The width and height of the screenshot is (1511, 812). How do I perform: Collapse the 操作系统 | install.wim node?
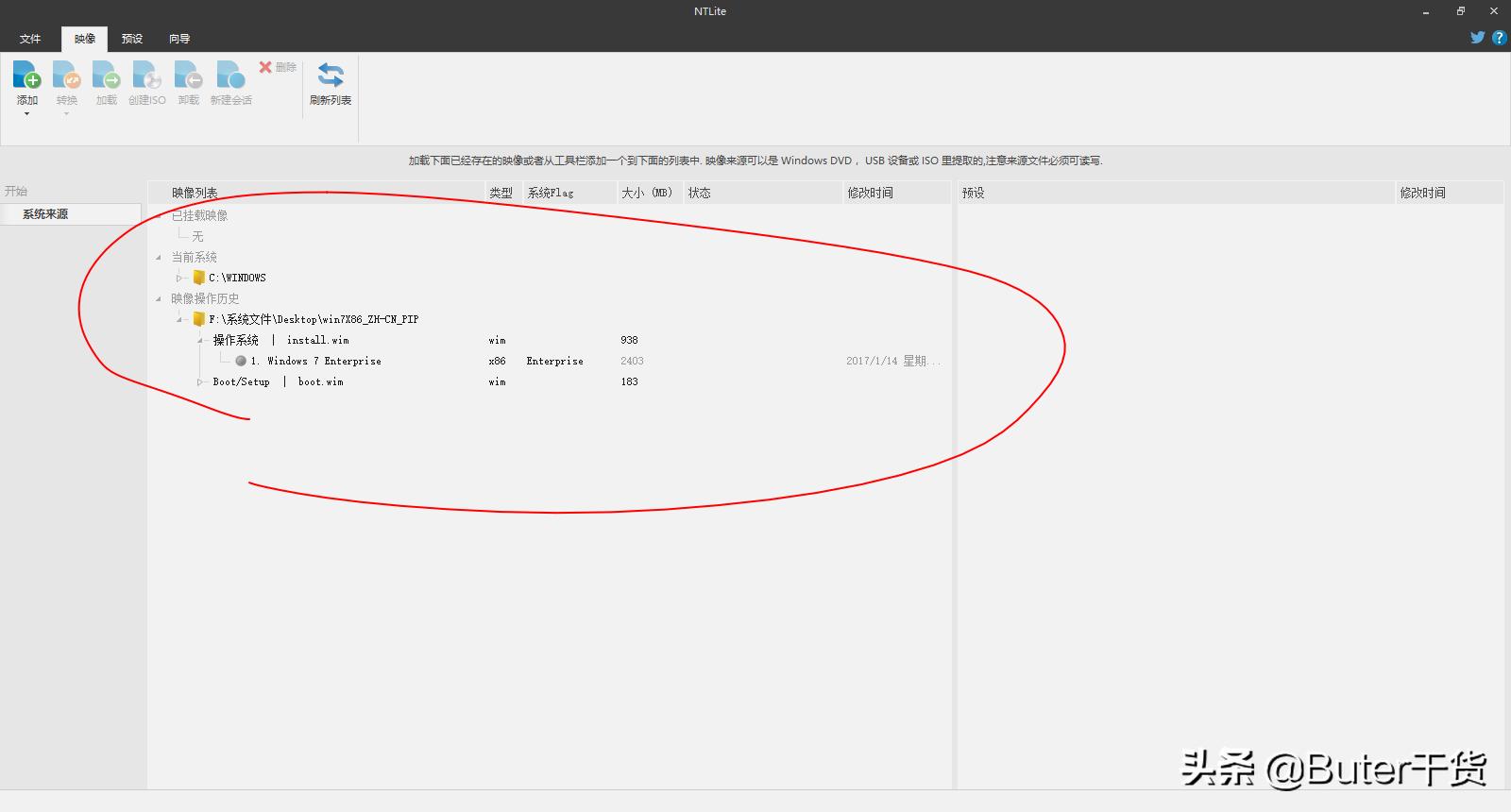200,340
